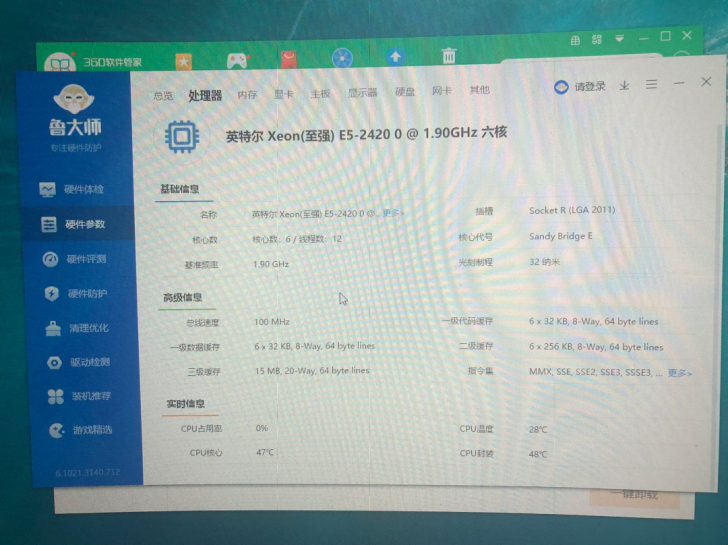Click 更多 link next to processor name
This screenshot has height=545, width=728.
(393, 213)
